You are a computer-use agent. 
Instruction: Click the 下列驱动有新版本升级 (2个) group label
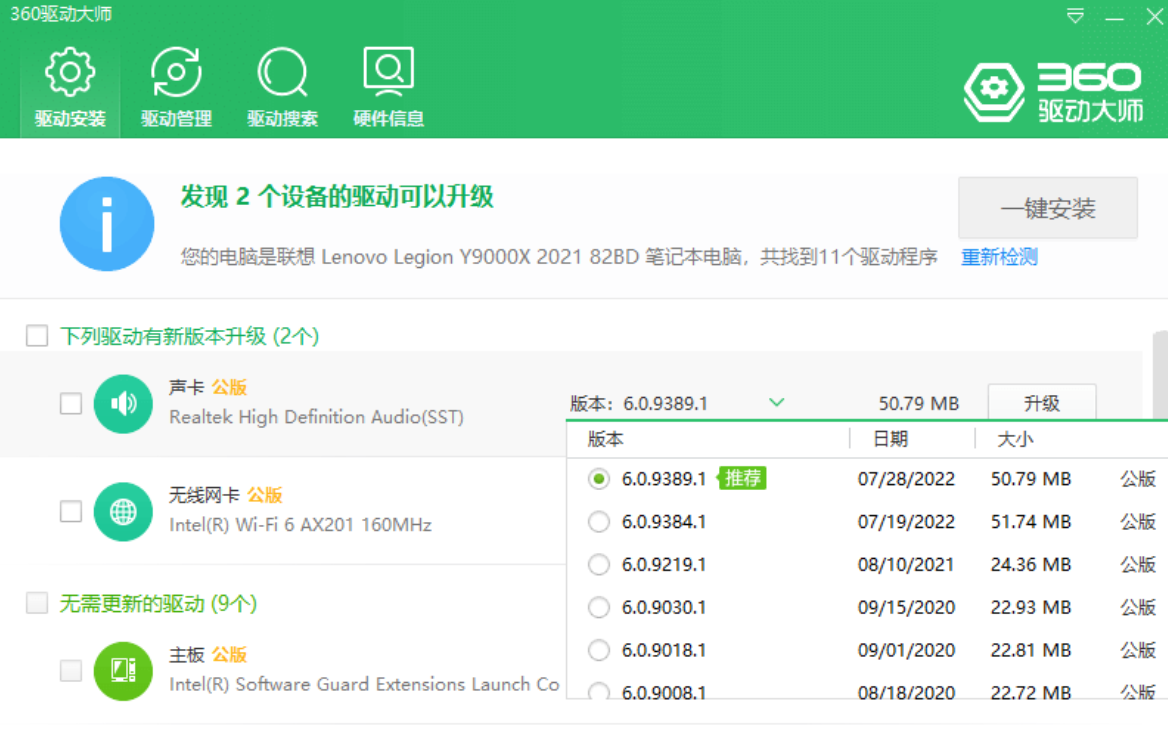[190, 336]
